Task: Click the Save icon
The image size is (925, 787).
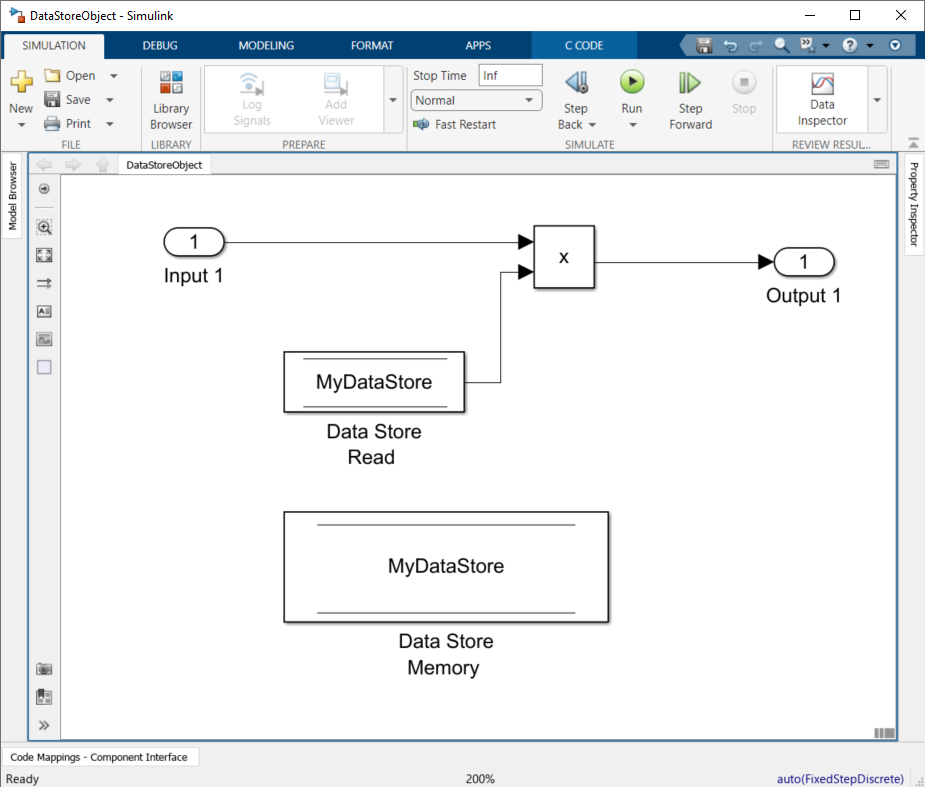Action: coord(52,99)
